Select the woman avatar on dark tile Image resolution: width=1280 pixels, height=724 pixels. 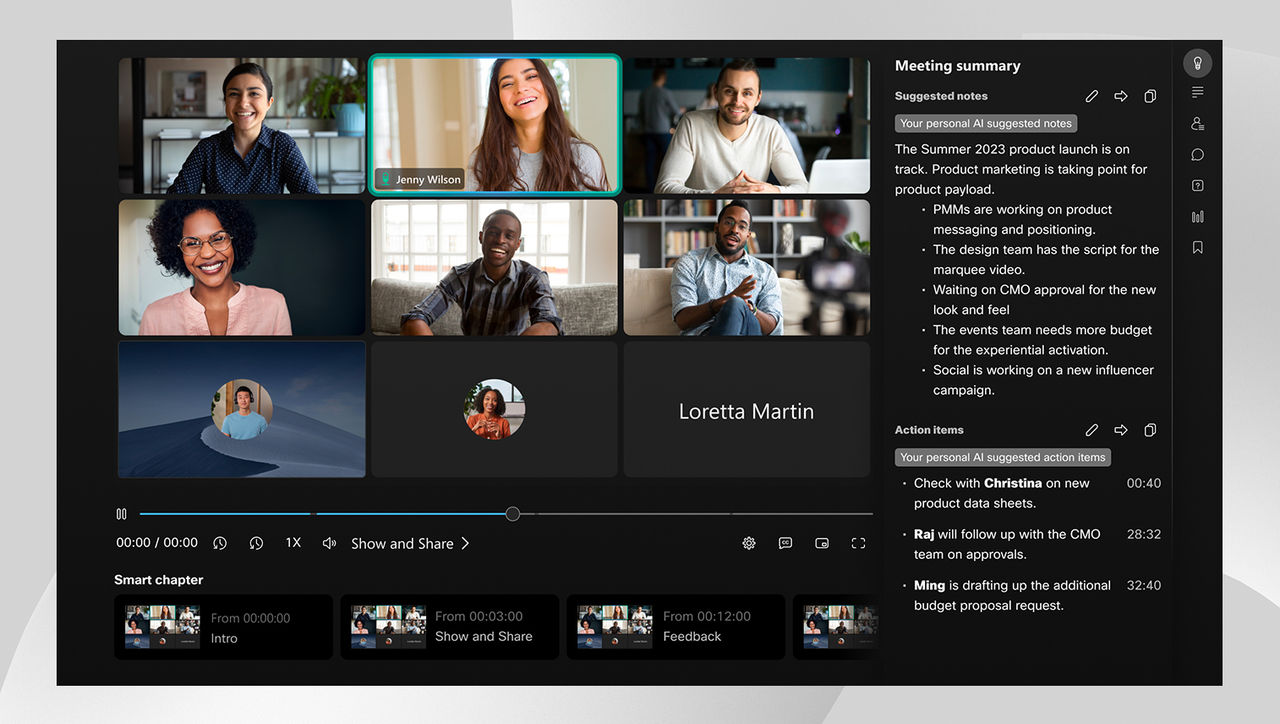click(494, 410)
